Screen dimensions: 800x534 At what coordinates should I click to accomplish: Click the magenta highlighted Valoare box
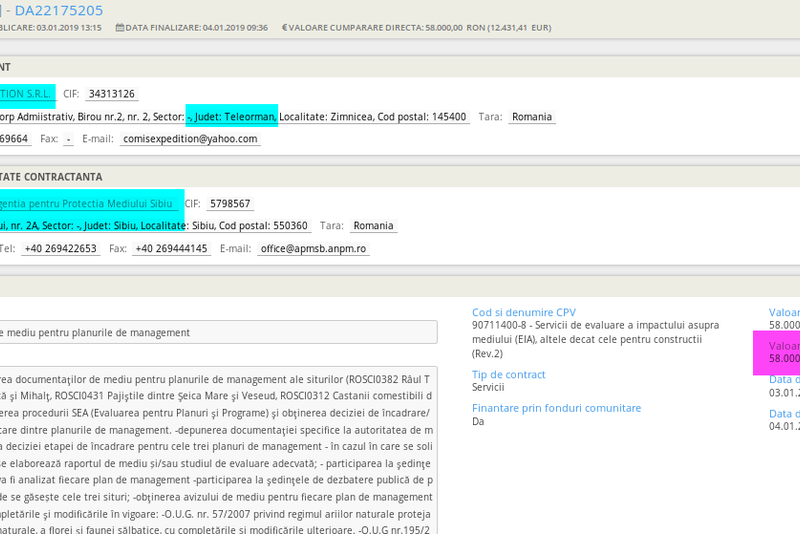point(777,352)
